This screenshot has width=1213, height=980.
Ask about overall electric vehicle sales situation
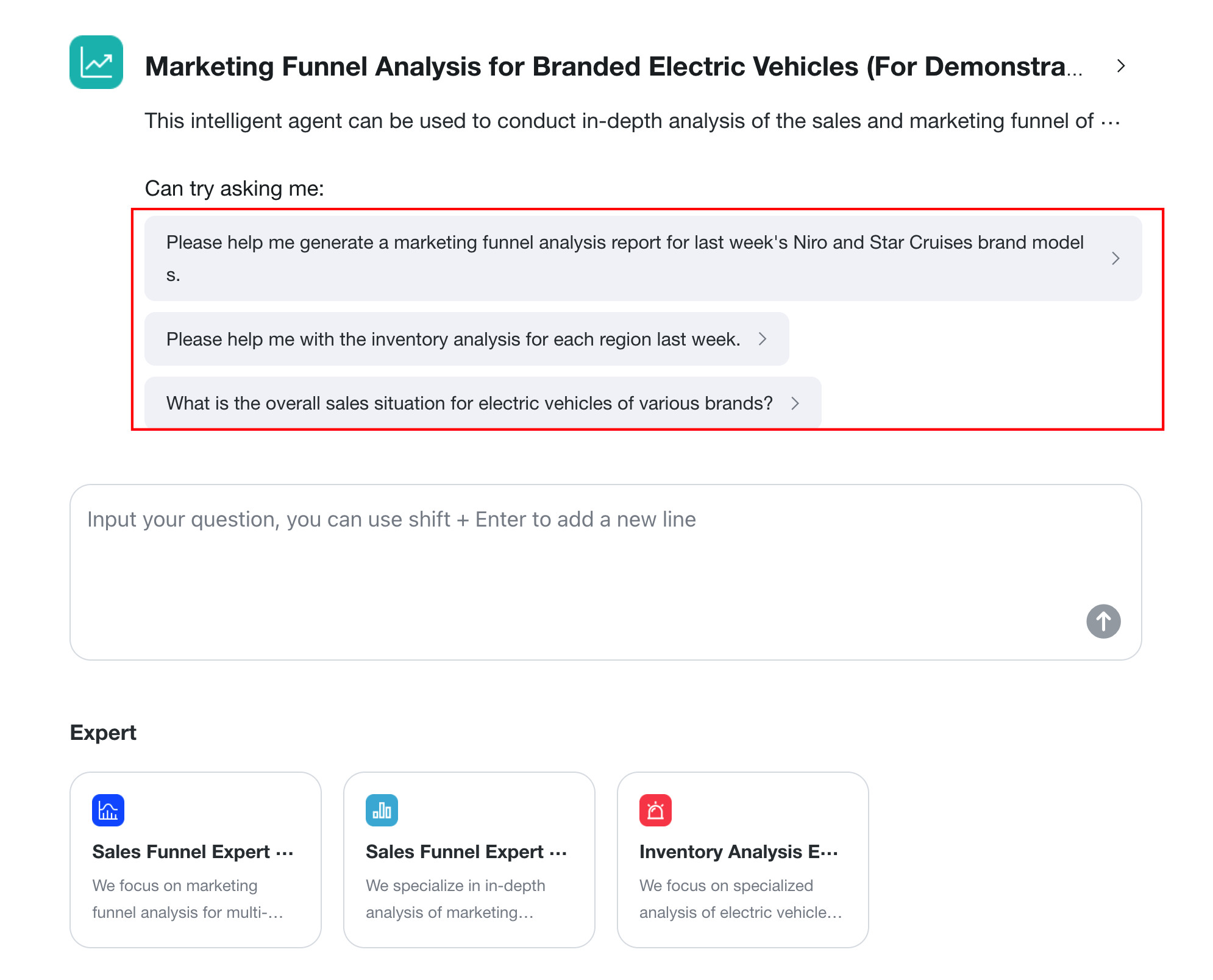pos(483,402)
